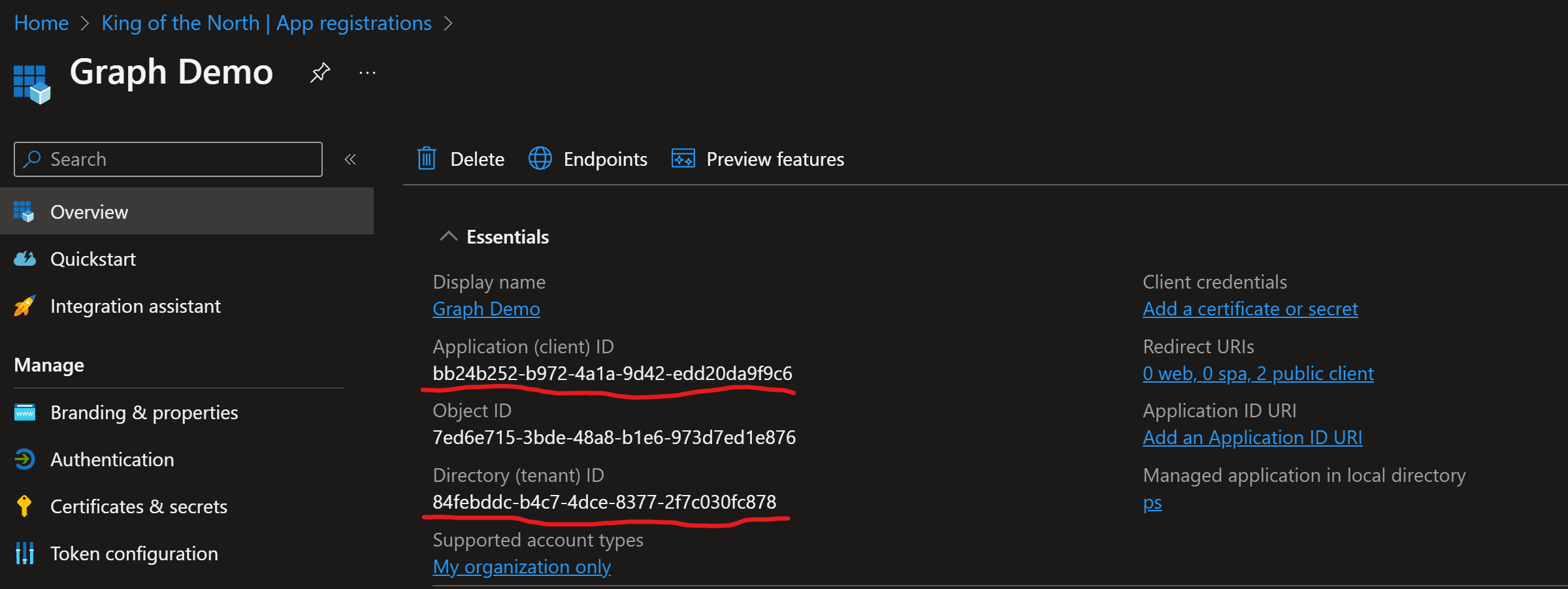Screen dimensions: 1568x589
Task: Click the Token configuration sliders icon
Action: (24, 553)
